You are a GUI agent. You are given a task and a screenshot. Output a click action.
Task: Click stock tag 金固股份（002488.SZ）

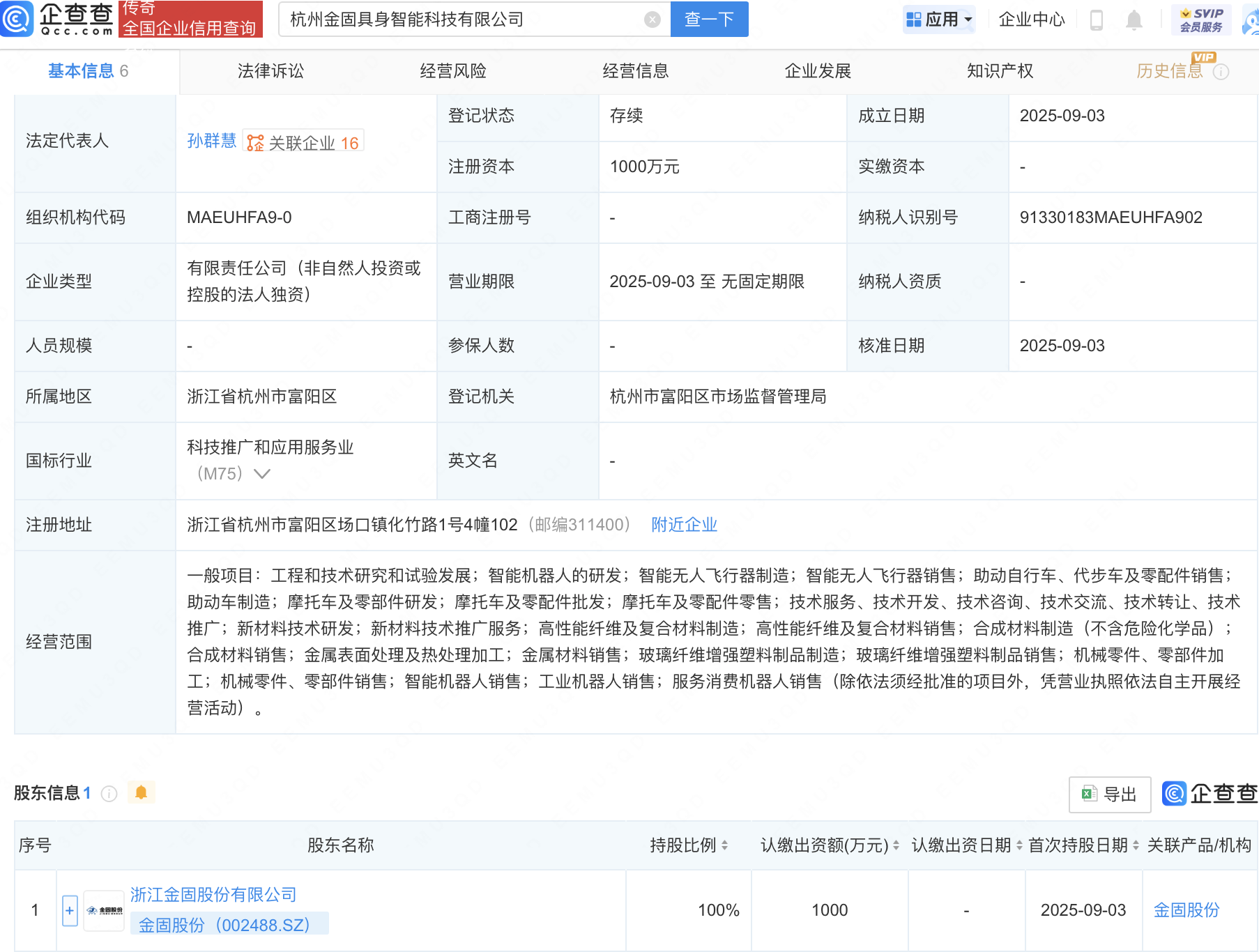(229, 925)
